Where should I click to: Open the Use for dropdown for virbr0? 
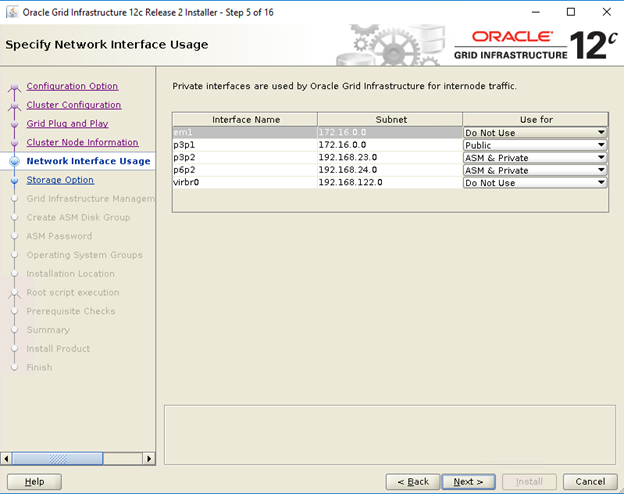[535, 183]
